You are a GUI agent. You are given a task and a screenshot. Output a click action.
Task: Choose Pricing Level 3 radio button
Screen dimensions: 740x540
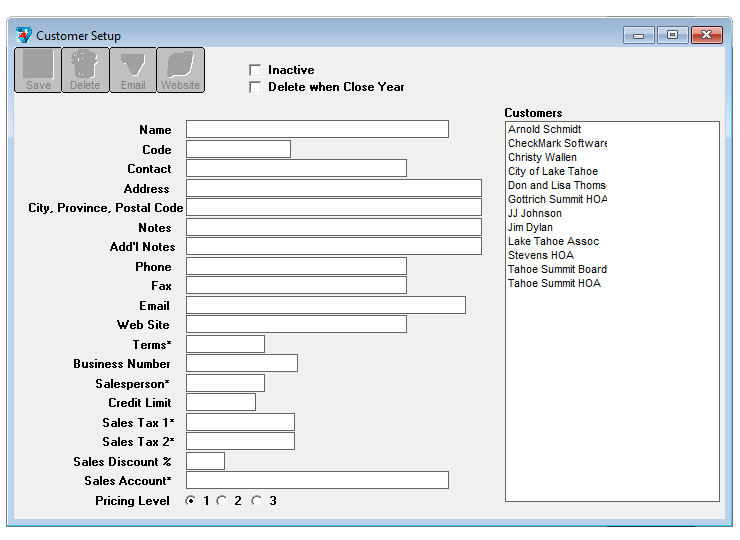click(x=257, y=501)
